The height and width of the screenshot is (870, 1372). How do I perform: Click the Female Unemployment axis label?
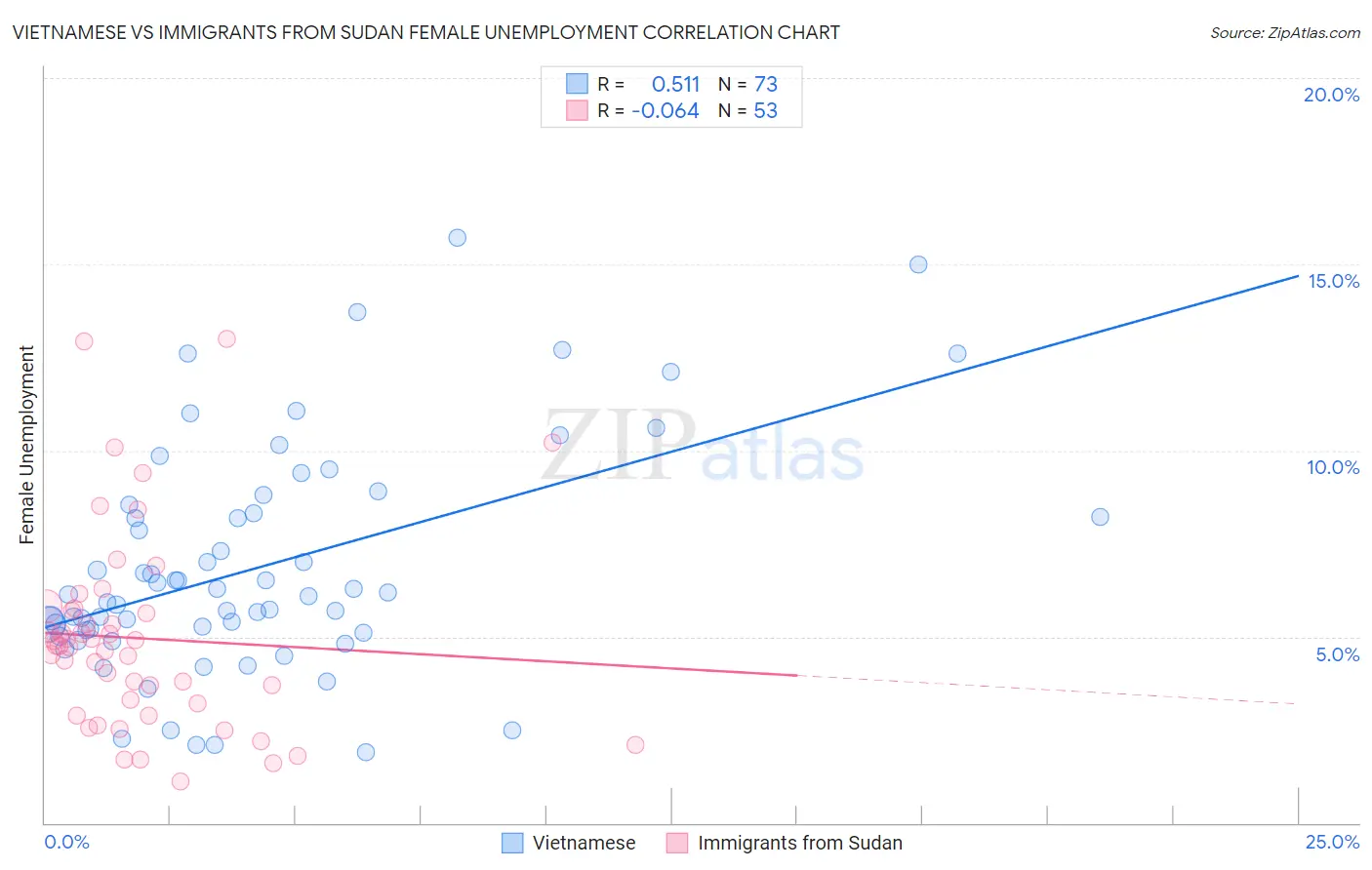pyautogui.click(x=26, y=444)
